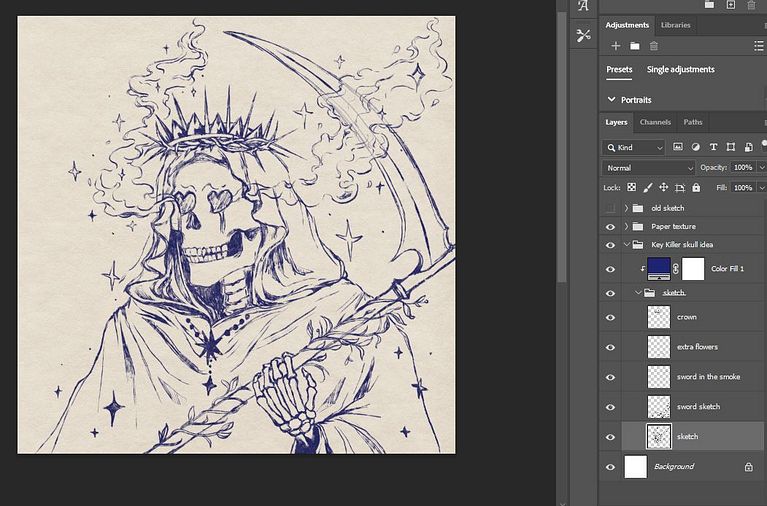Open the blend mode Normal dropdown

(647, 167)
